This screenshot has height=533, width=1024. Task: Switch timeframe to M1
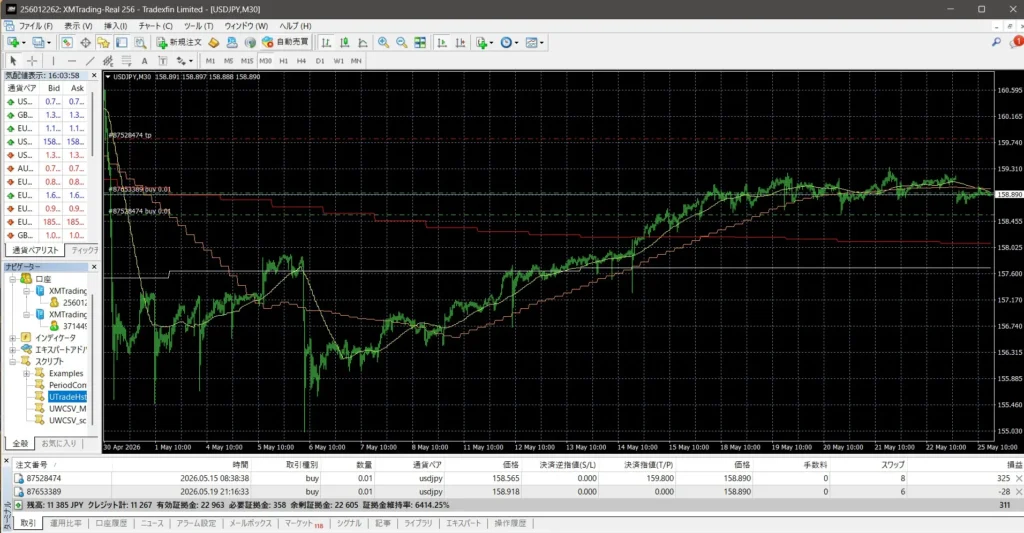[x=210, y=61]
